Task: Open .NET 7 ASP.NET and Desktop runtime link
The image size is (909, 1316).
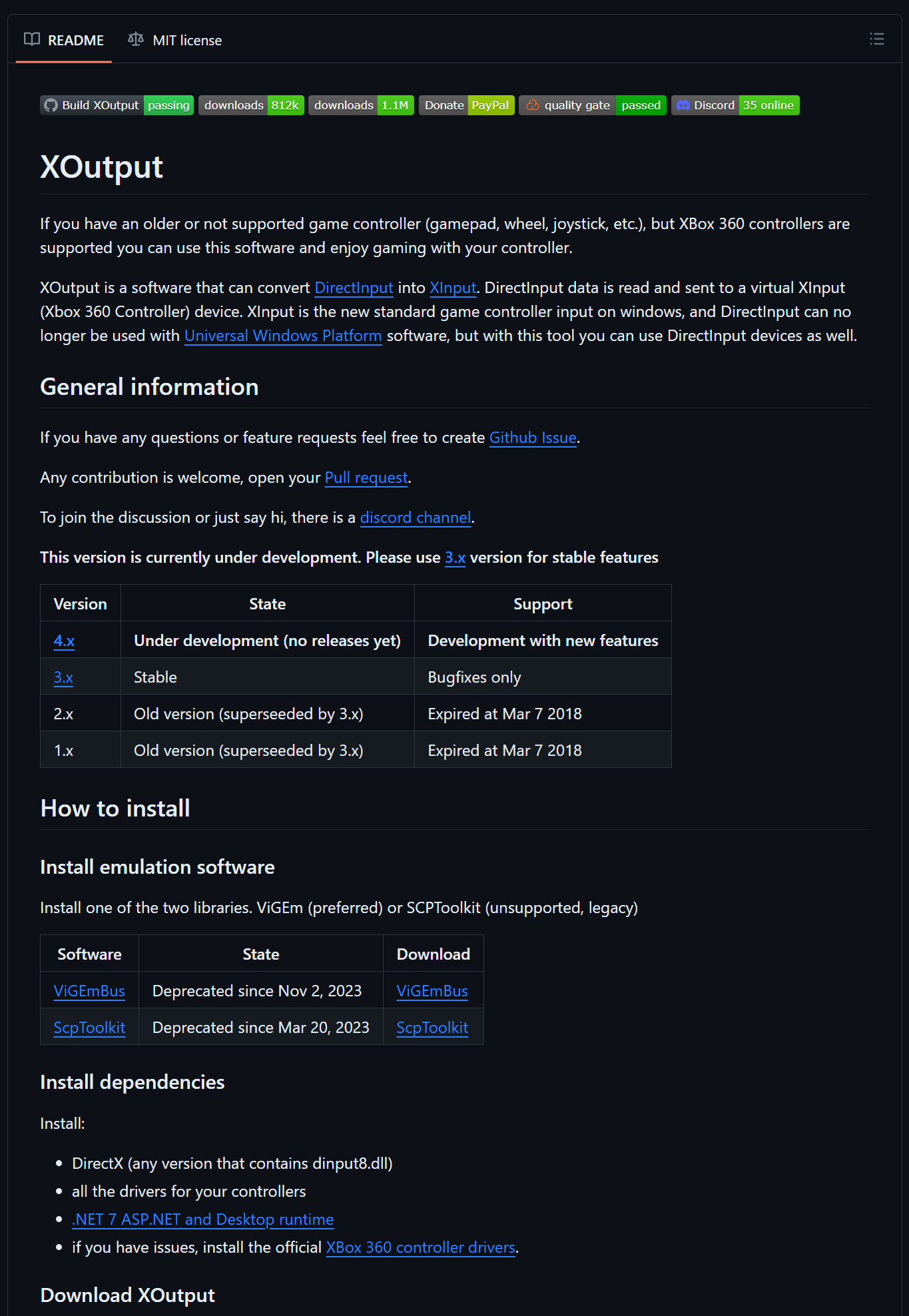Action: [x=202, y=1219]
